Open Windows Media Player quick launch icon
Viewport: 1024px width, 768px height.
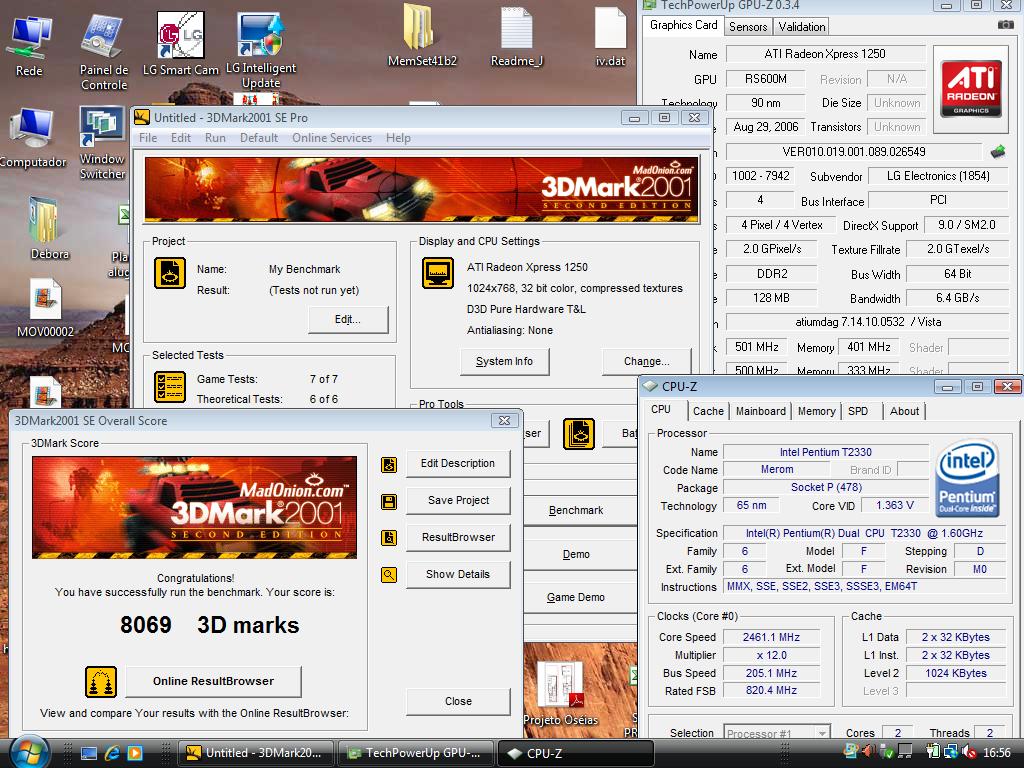point(135,753)
